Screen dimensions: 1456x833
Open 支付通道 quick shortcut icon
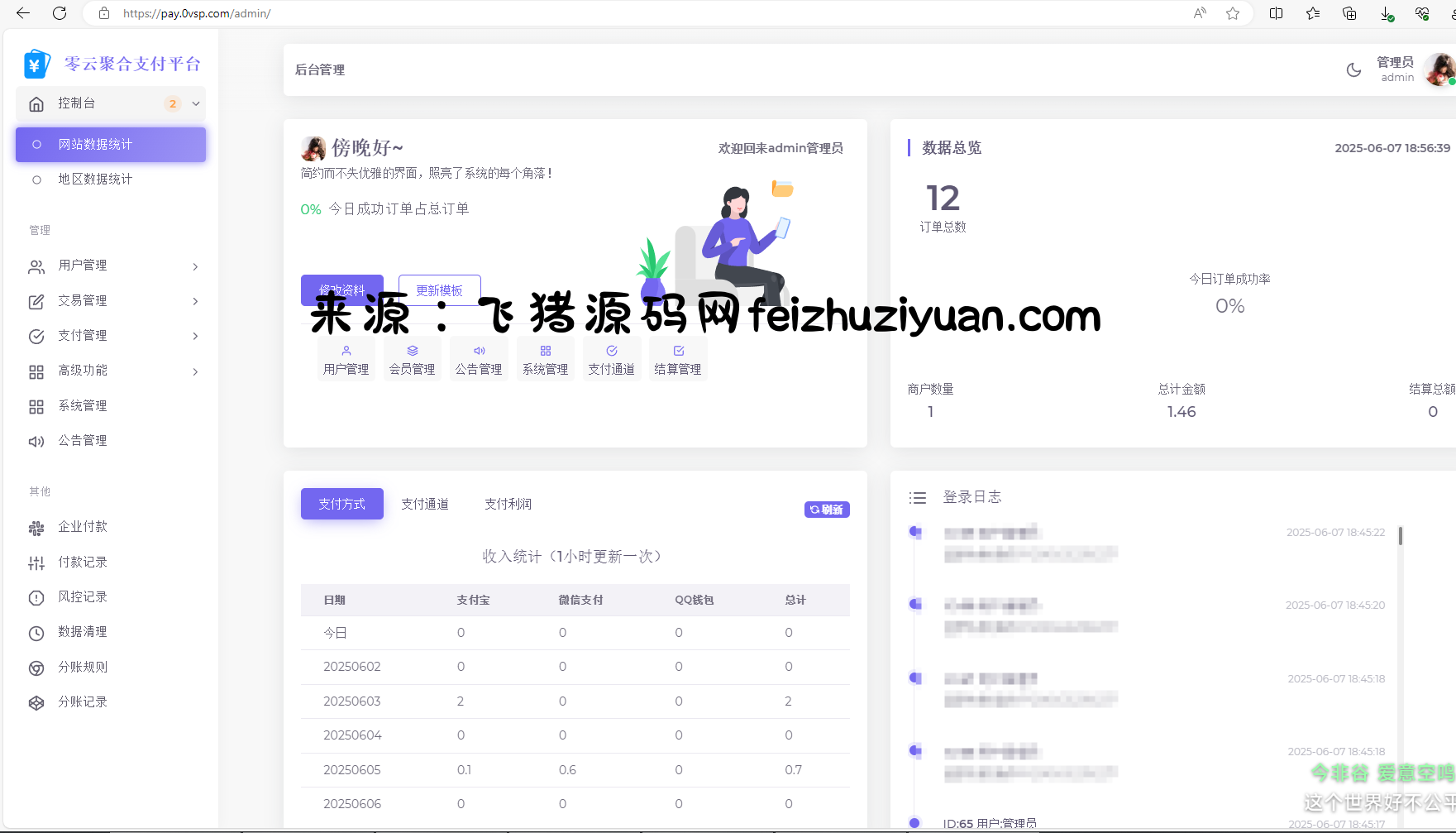611,352
